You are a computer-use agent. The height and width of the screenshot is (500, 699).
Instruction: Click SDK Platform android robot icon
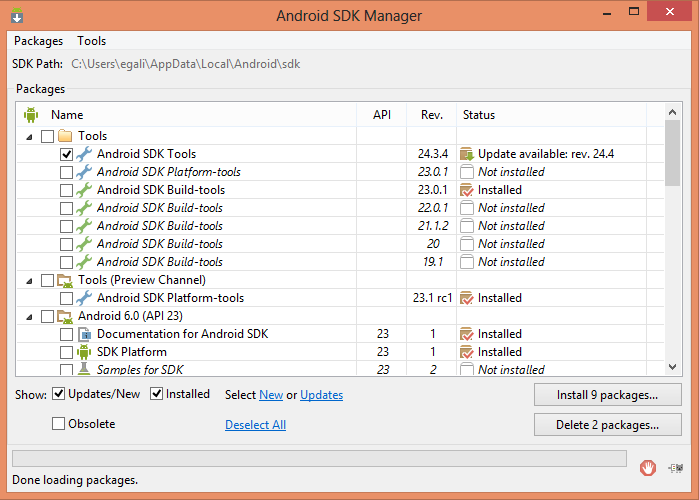coord(84,352)
